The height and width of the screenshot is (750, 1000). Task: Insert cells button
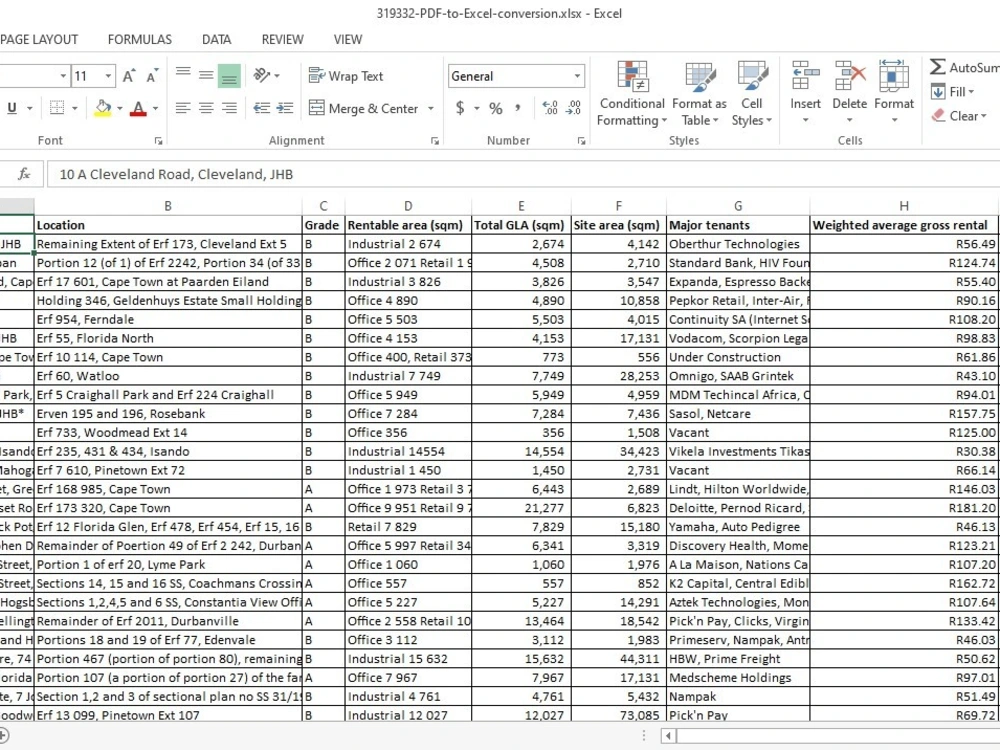805,91
